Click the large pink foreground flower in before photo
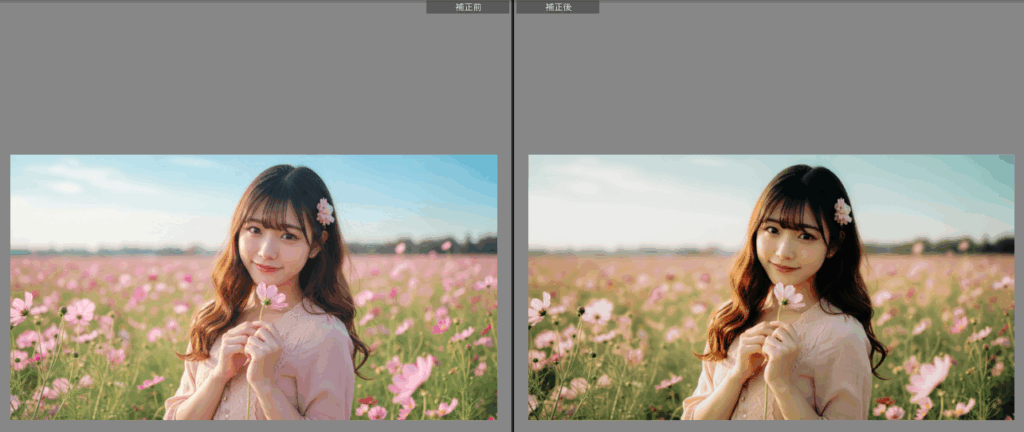 [x=410, y=380]
